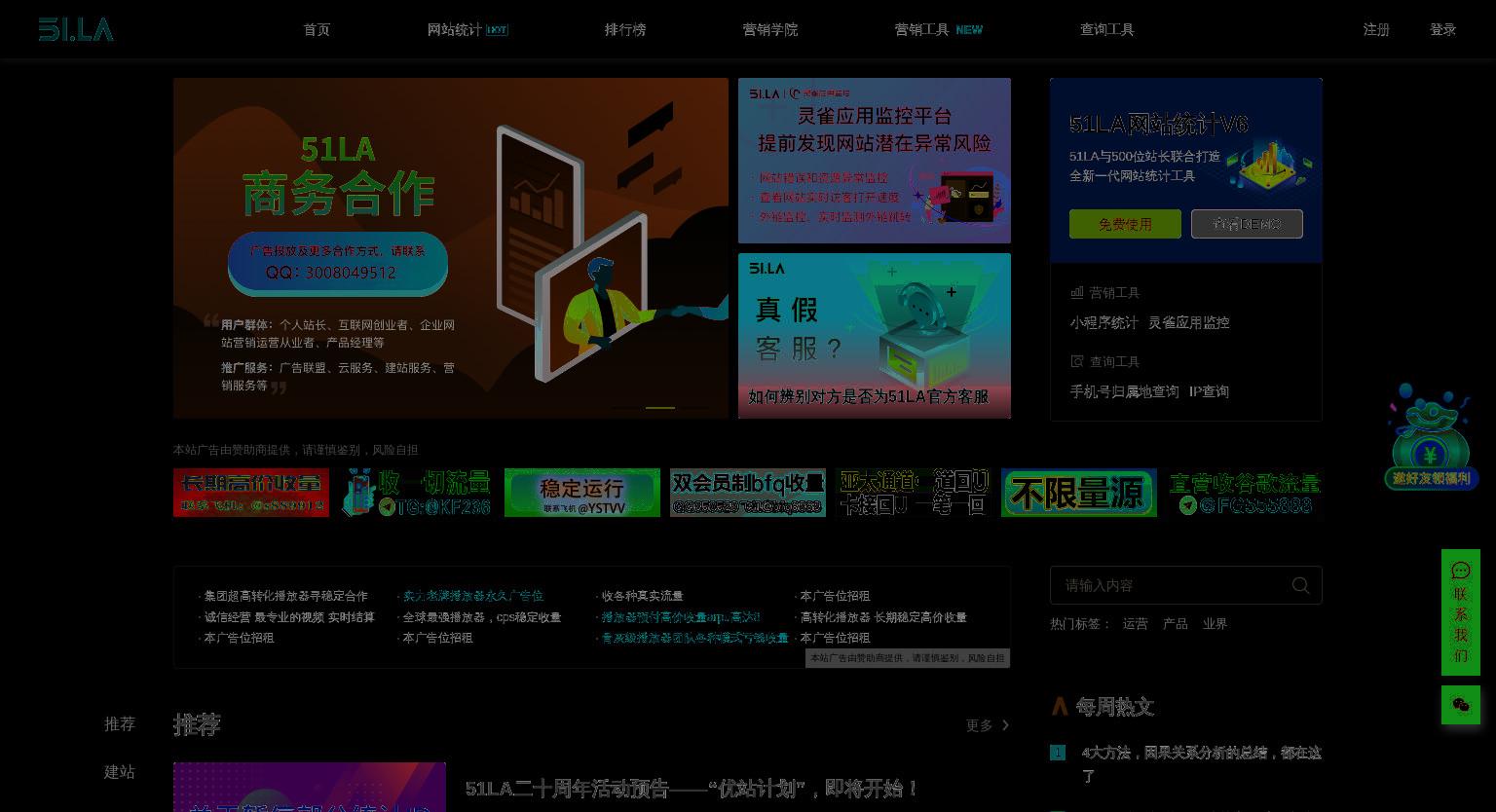
Task: Click the 邀好友领福利 money bag icon
Action: tap(1430, 436)
